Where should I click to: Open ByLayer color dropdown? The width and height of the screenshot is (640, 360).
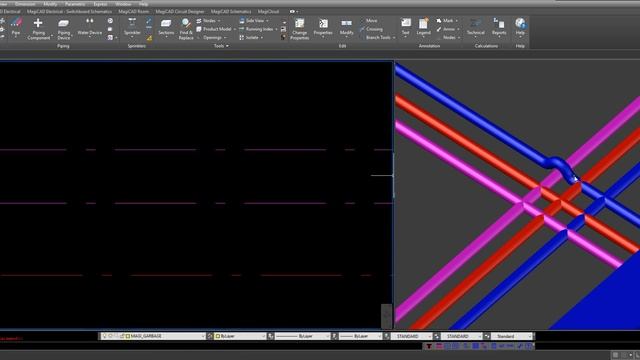(240, 336)
